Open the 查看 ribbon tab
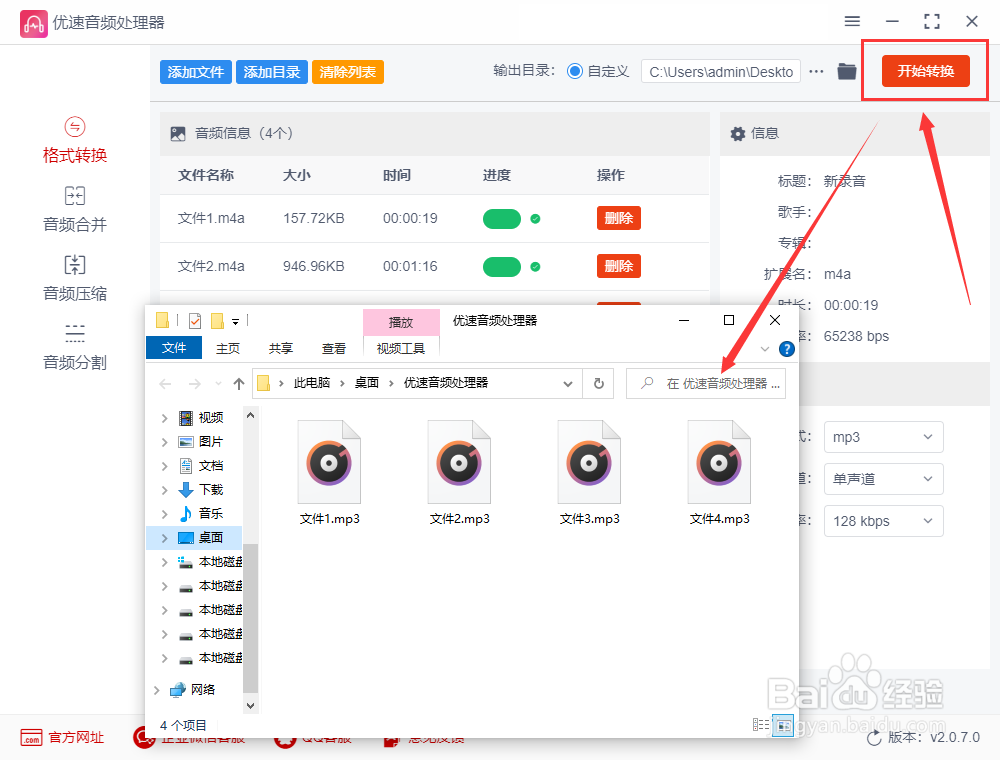This screenshot has height=760, width=1000. tap(334, 348)
